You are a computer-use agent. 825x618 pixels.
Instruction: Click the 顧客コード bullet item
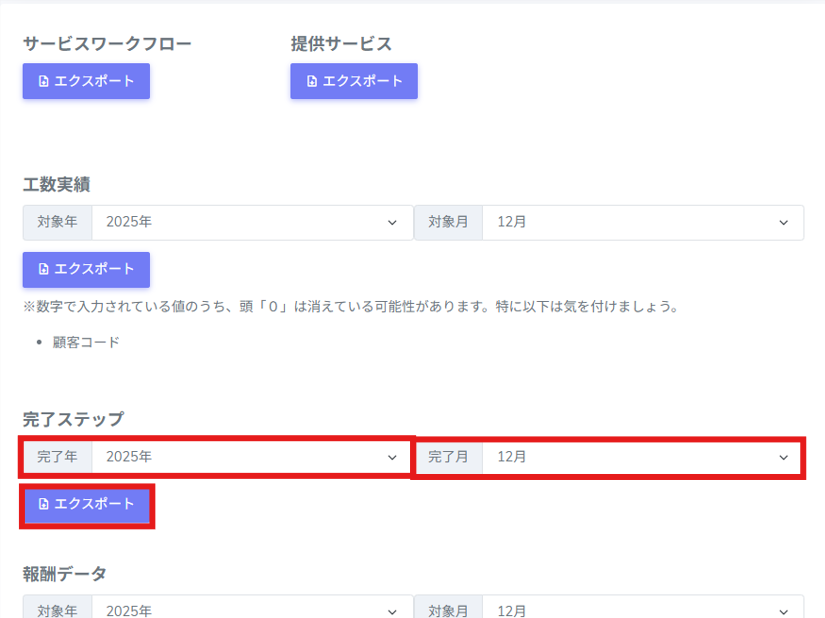tap(86, 342)
